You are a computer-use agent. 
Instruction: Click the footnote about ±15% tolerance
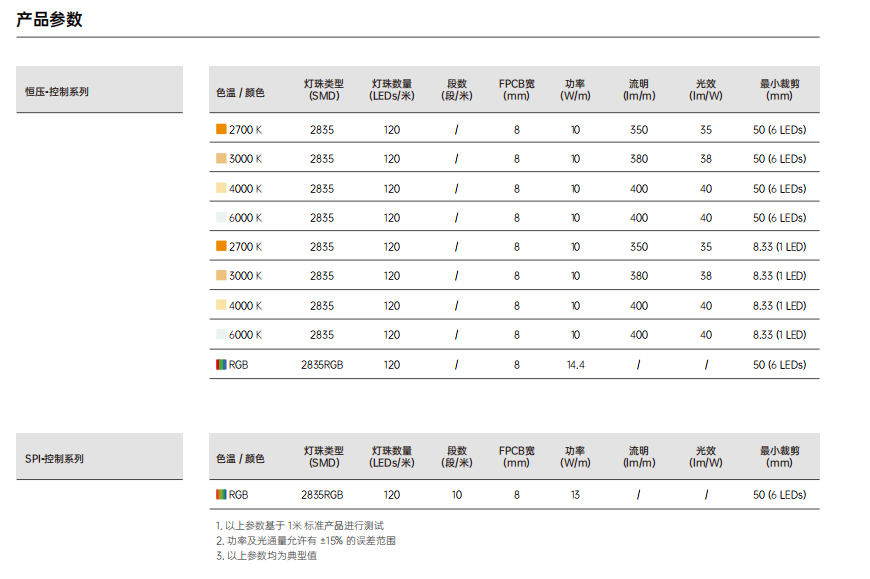coord(306,541)
